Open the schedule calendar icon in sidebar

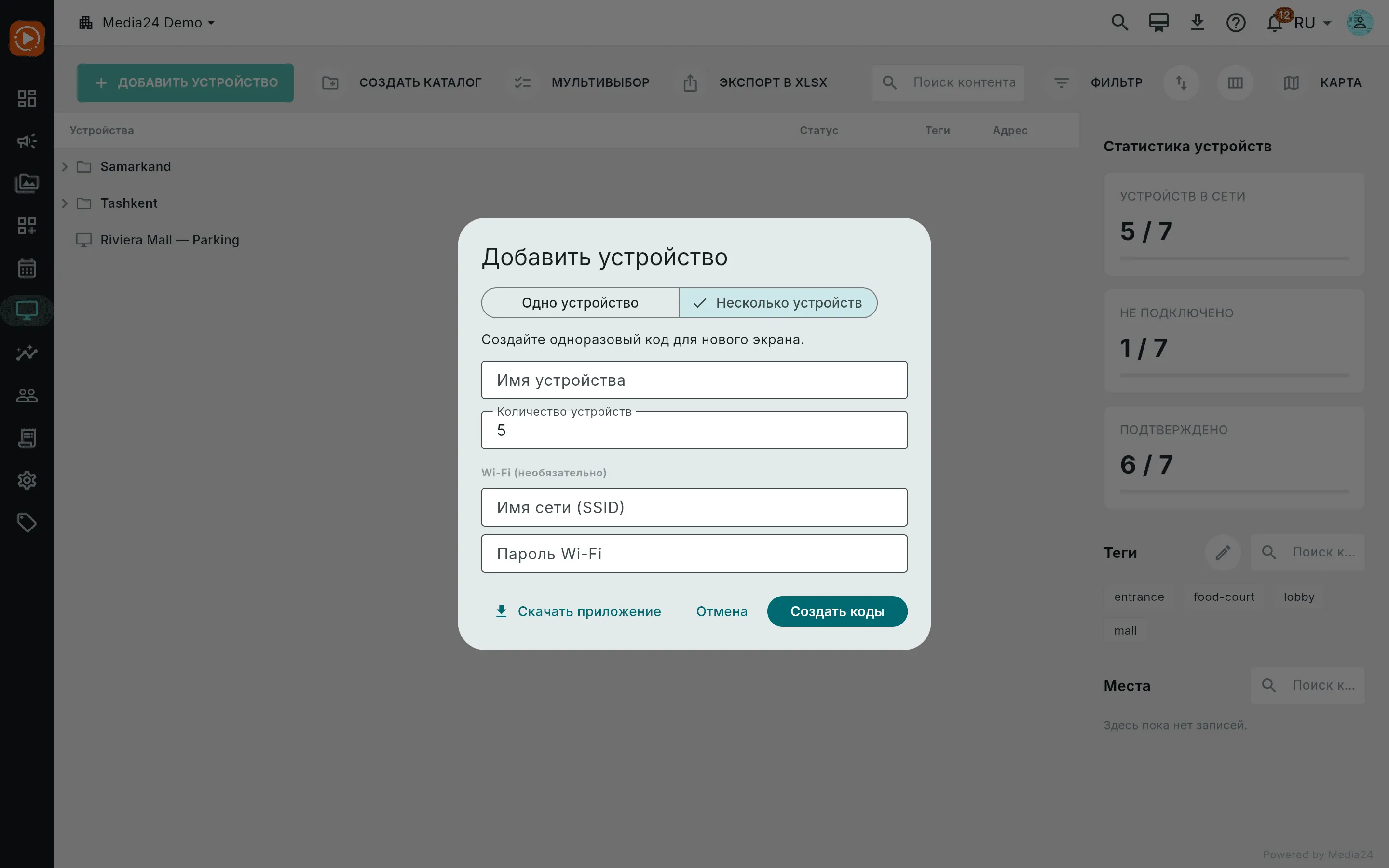tap(27, 268)
